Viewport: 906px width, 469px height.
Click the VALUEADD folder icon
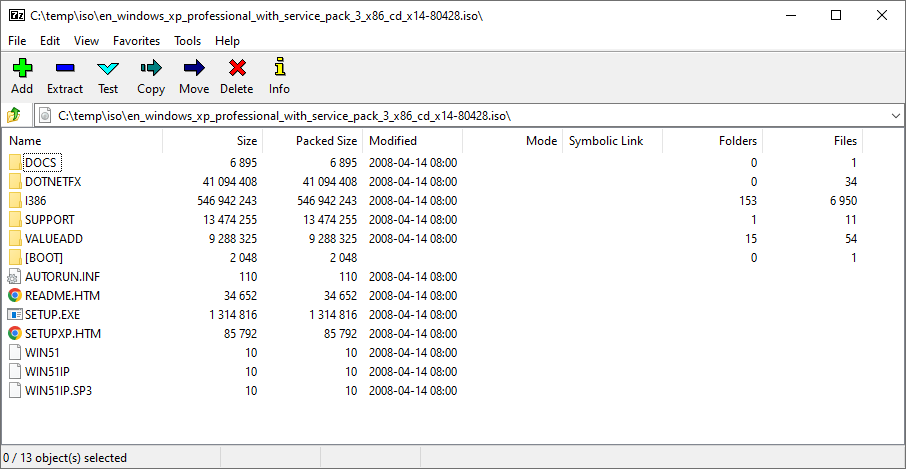16,239
